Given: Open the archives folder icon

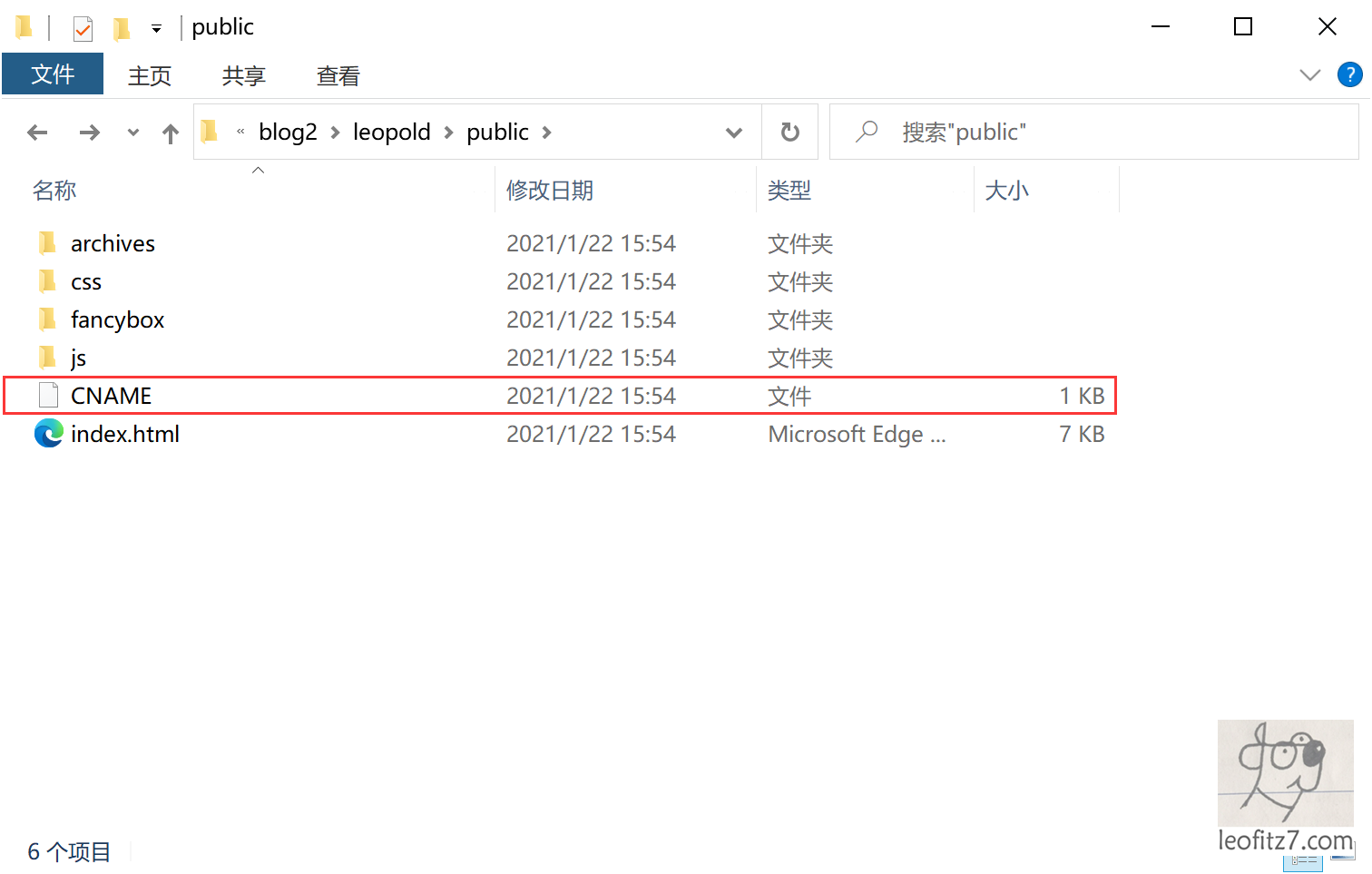Looking at the screenshot, I should click(47, 243).
